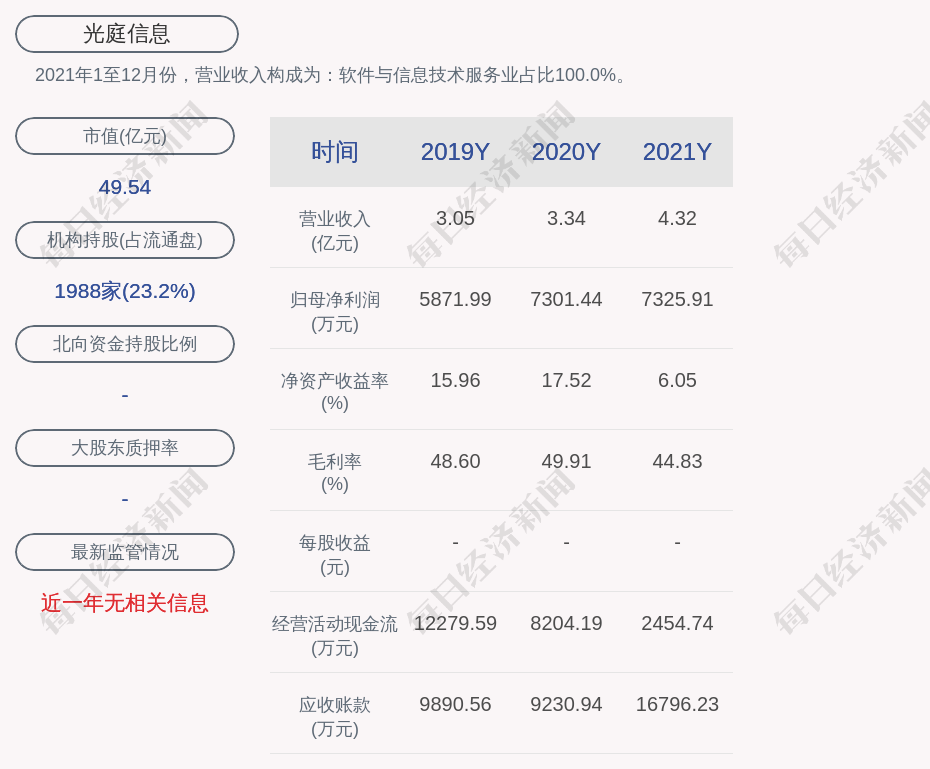Select the red text 近一年无相关信息
930x769 pixels.
(125, 604)
